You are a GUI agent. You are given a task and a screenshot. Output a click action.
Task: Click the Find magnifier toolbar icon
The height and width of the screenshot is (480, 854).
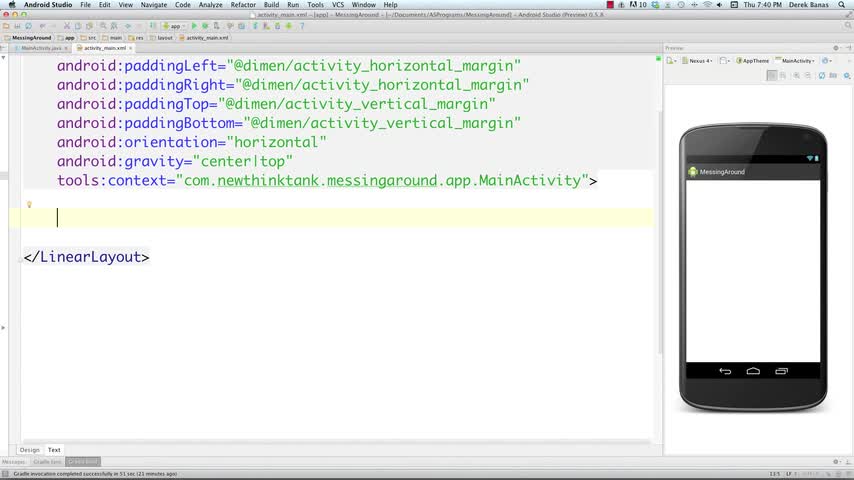pos(103,26)
